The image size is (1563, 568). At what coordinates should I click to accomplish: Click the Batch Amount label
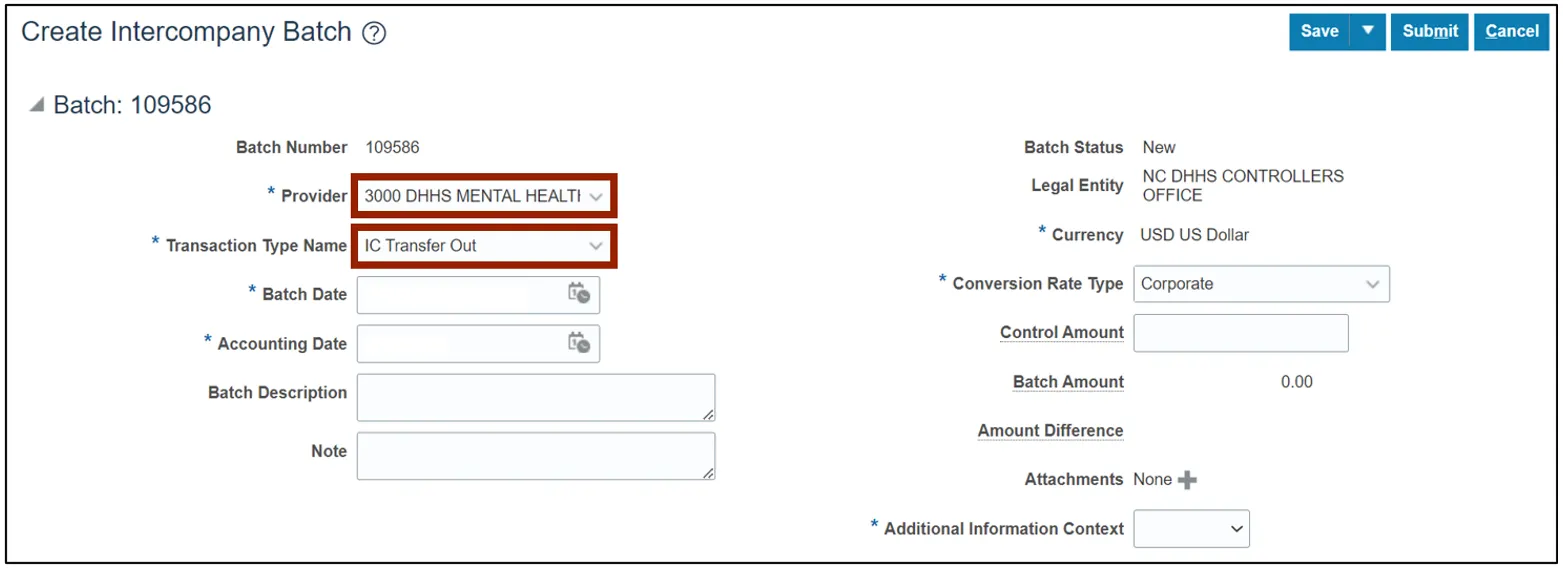[x=1068, y=382]
